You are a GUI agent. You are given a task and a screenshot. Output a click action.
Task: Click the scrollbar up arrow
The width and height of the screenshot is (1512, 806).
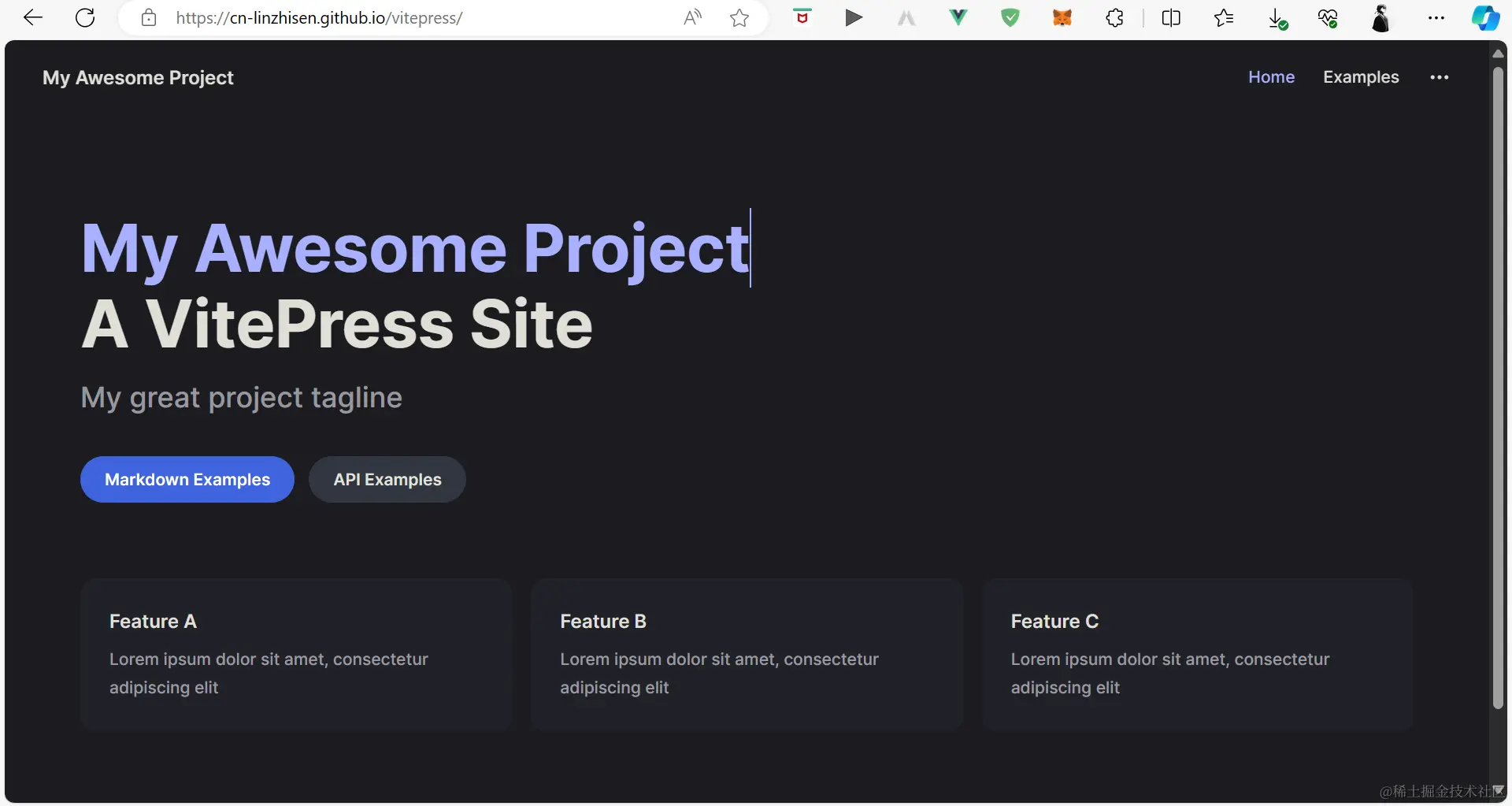click(x=1498, y=54)
